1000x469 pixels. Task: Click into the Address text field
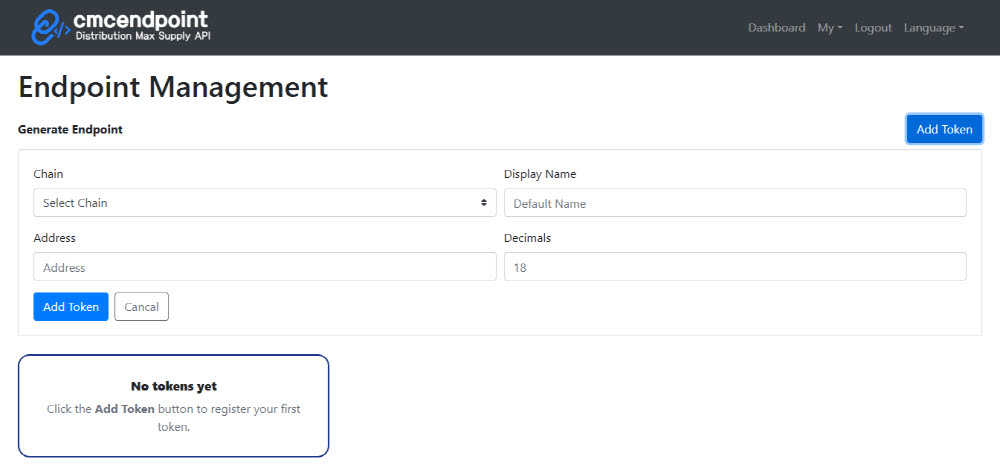(265, 267)
